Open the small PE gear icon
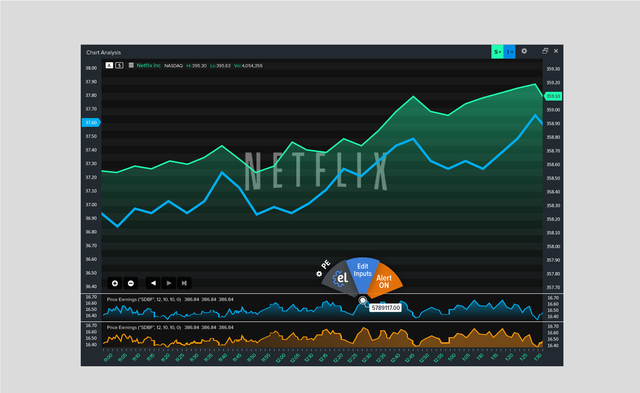640x393 pixels. tap(319, 273)
